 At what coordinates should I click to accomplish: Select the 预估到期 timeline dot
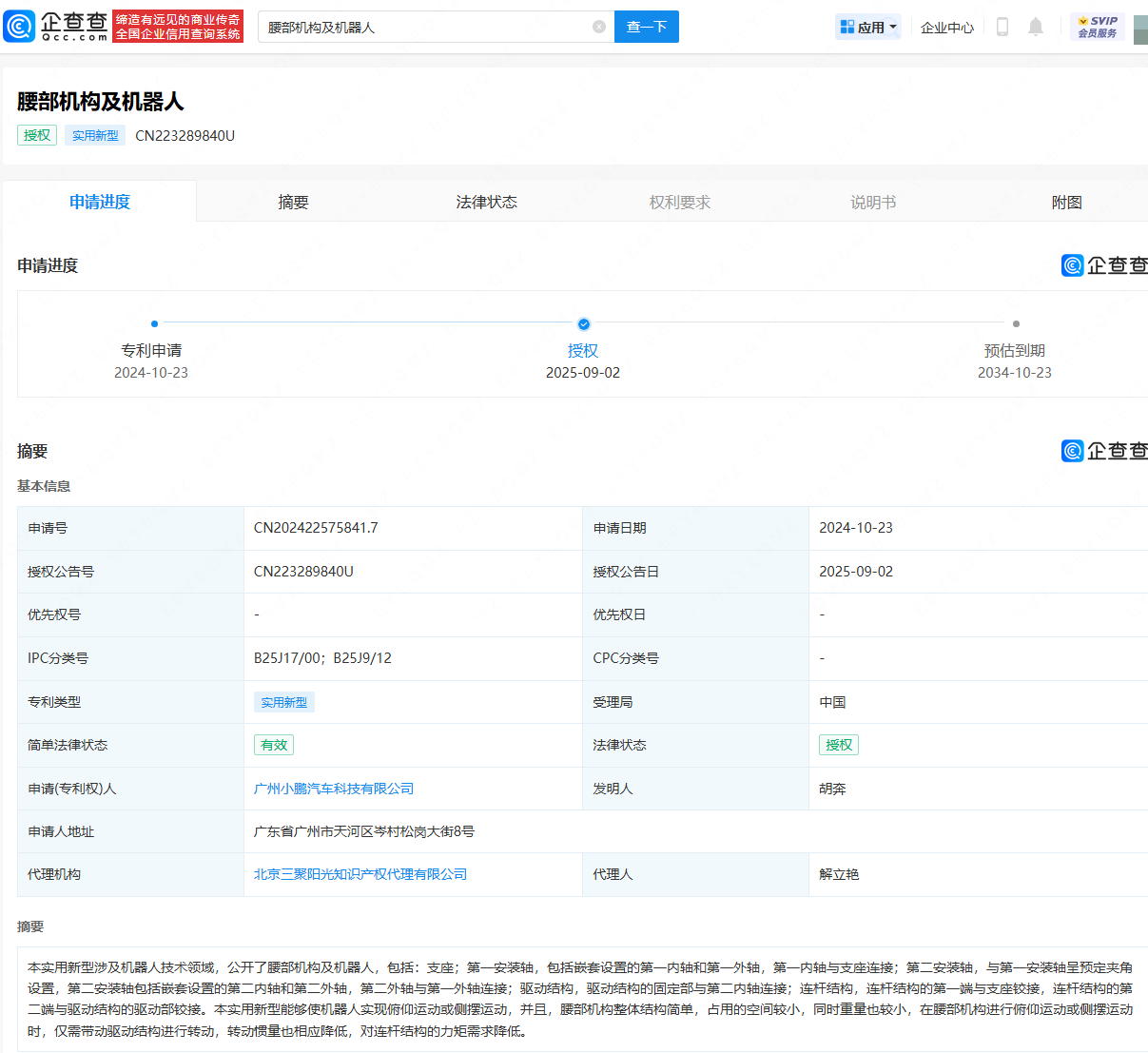pyautogui.click(x=1016, y=323)
